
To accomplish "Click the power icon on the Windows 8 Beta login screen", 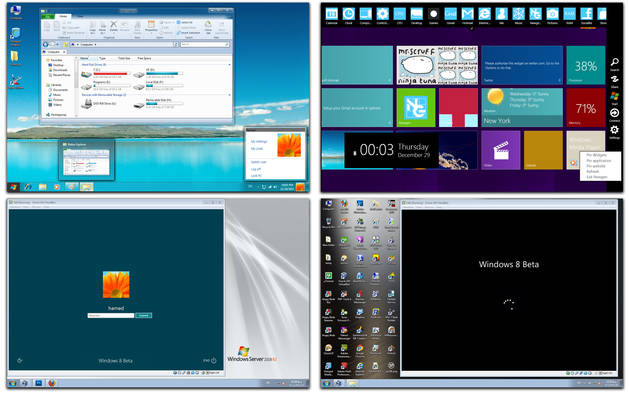I will click(x=213, y=361).
